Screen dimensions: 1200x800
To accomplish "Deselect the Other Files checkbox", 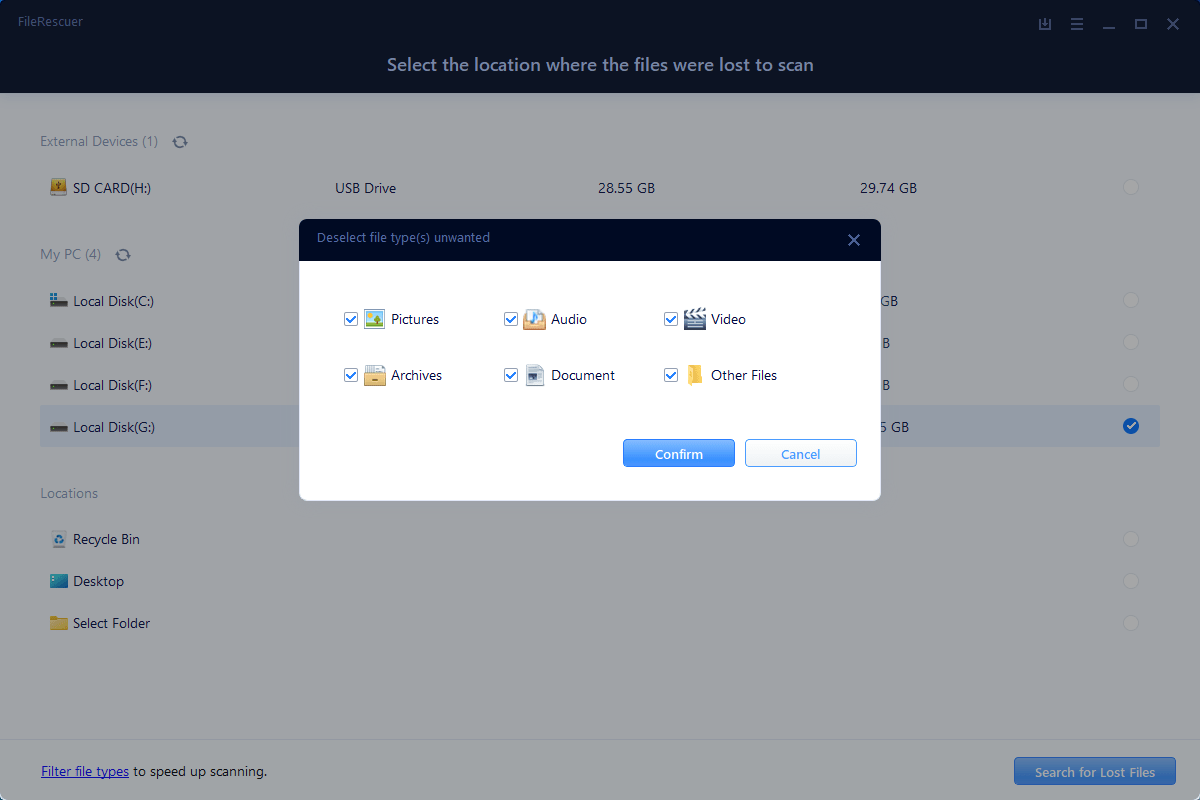I will point(671,375).
